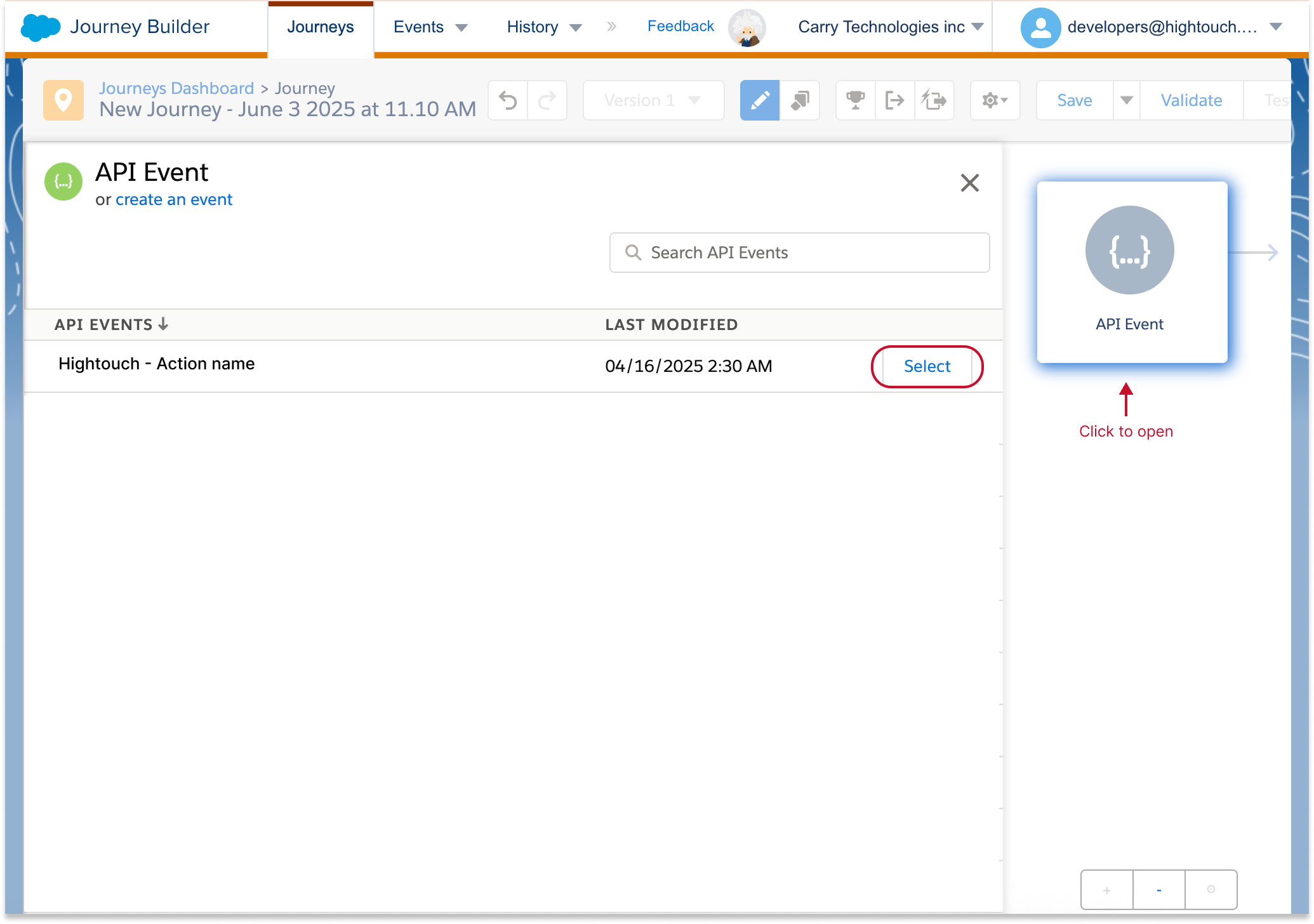Click the Einstein avatar icon
This screenshot has height=924, width=1314.
pyautogui.click(x=747, y=27)
